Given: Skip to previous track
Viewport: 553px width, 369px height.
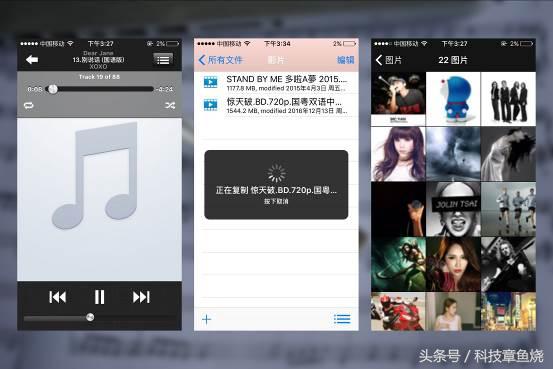Looking at the screenshot, I should click(57, 297).
